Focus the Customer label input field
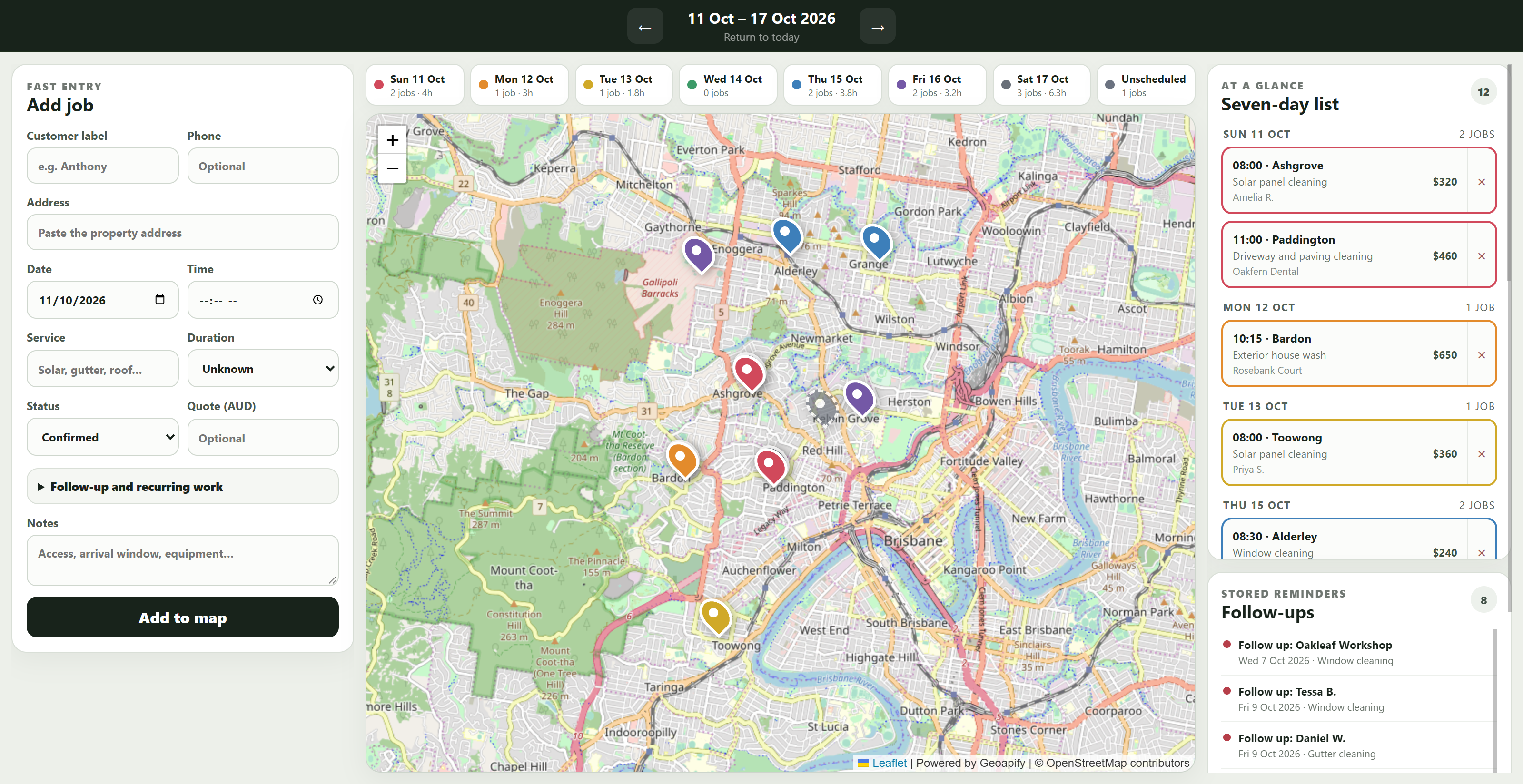 [x=102, y=166]
